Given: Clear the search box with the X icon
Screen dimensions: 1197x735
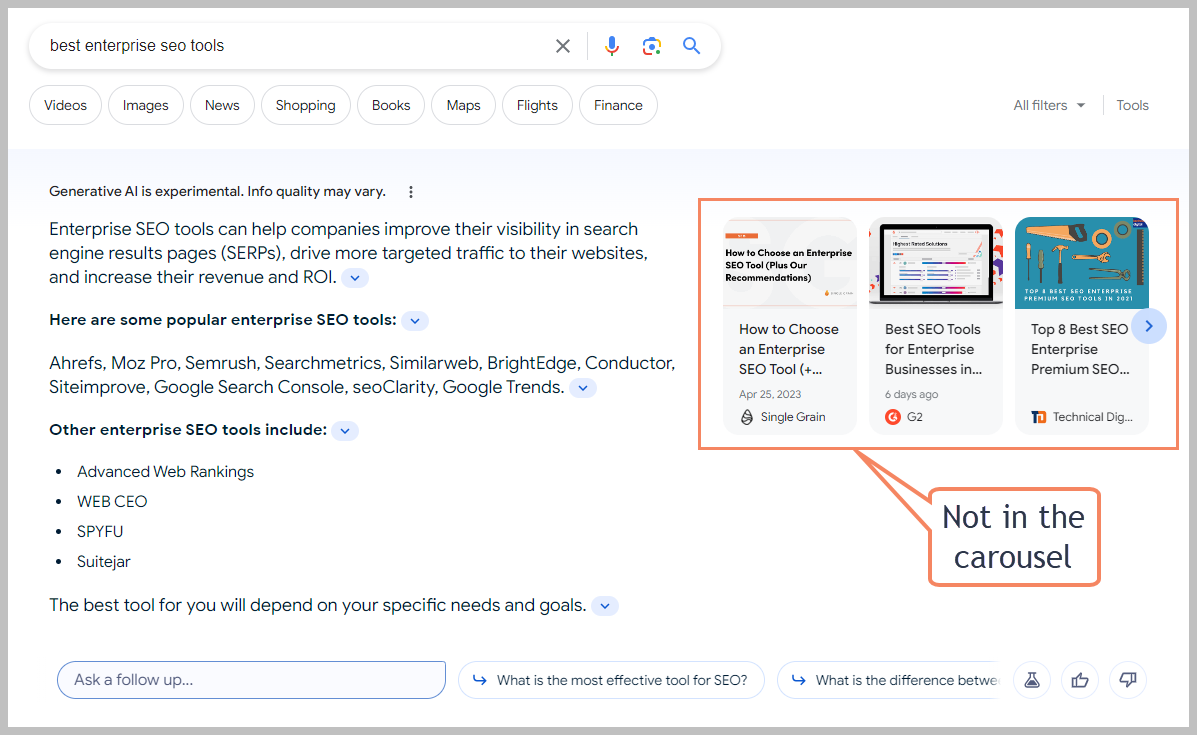Looking at the screenshot, I should pyautogui.click(x=563, y=46).
